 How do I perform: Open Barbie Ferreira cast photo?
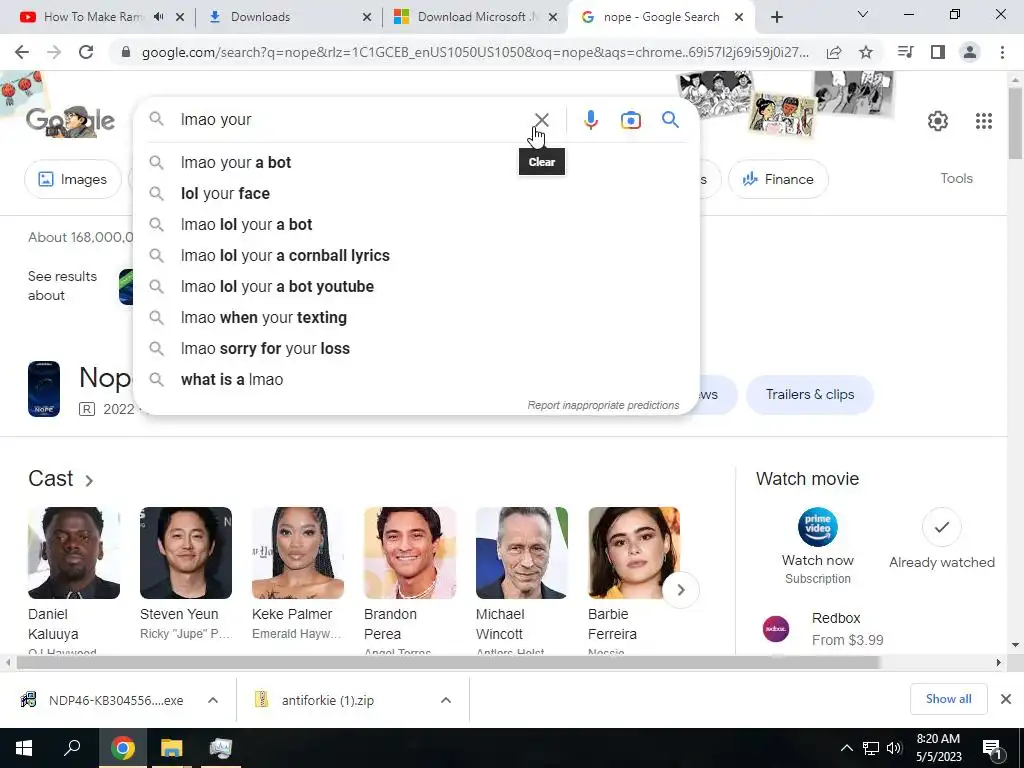pyautogui.click(x=634, y=552)
